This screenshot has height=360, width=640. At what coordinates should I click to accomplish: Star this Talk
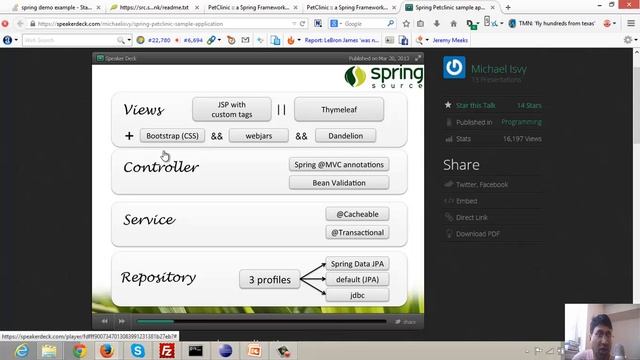(x=476, y=105)
